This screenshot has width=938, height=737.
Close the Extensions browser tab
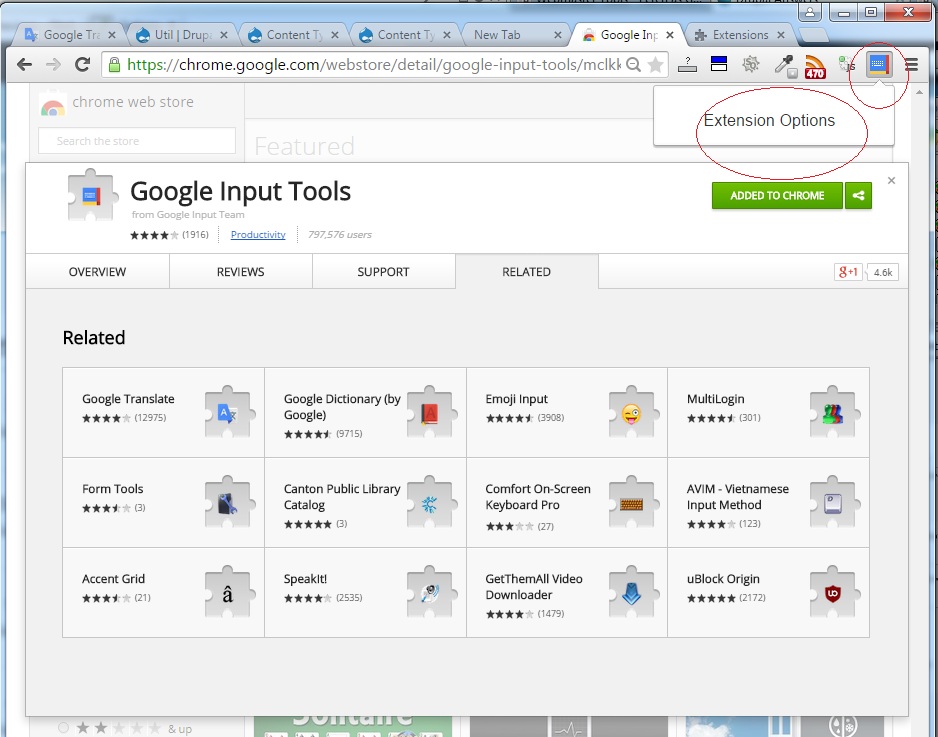coord(781,35)
